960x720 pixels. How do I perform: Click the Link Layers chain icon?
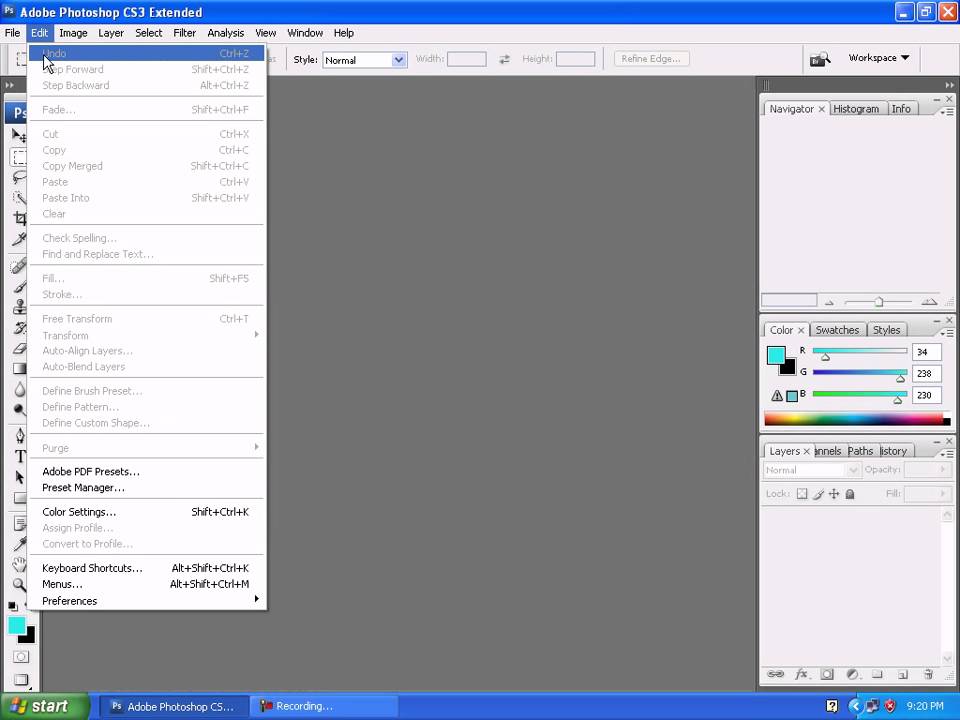tap(775, 674)
